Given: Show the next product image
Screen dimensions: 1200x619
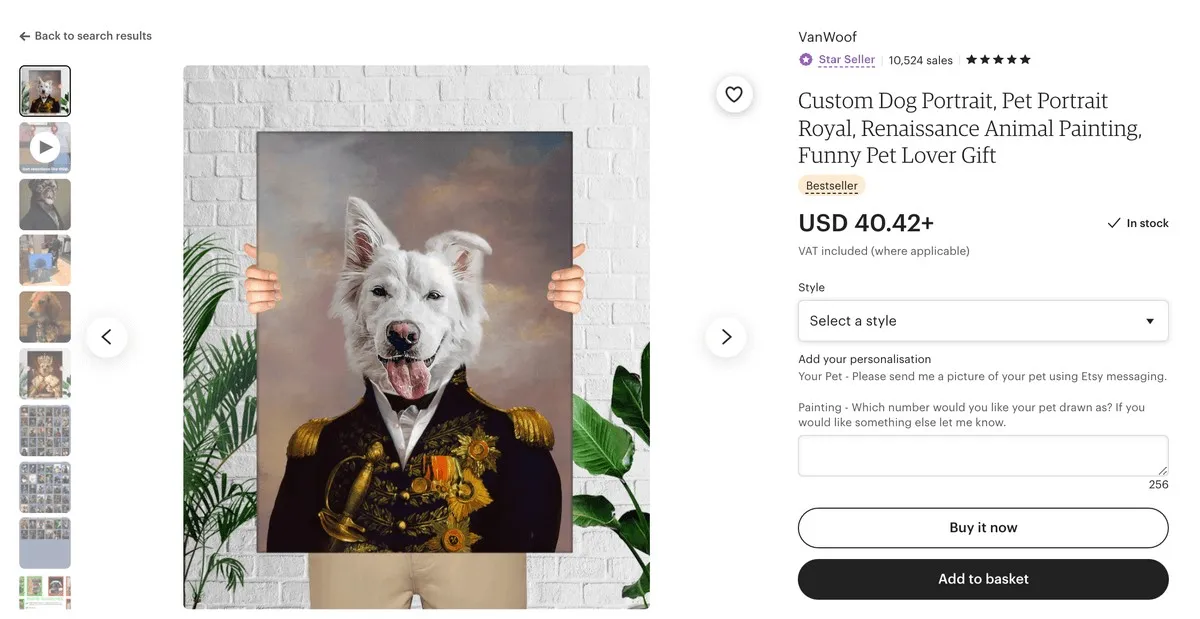Looking at the screenshot, I should tap(726, 337).
